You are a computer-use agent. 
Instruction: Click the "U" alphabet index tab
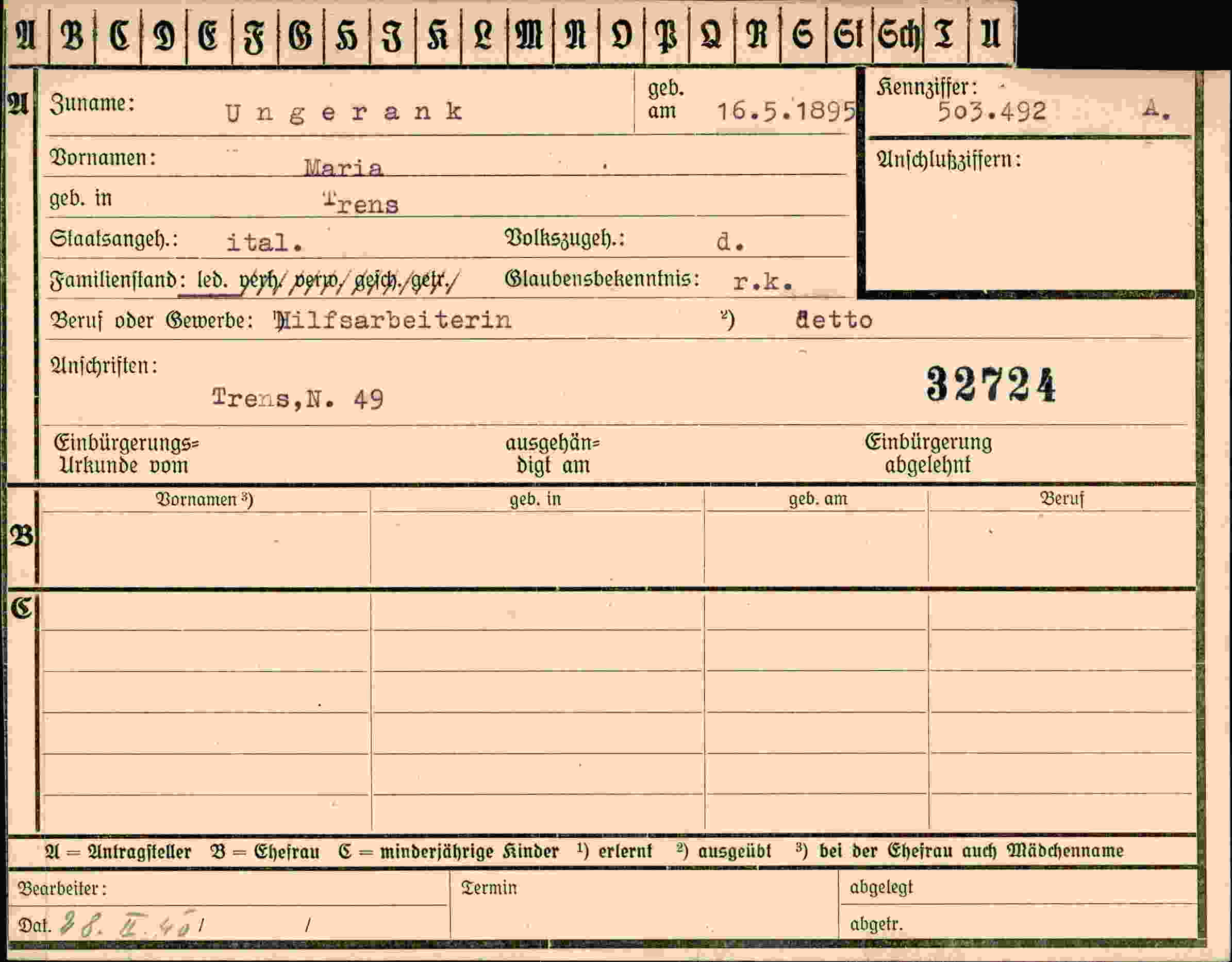990,35
